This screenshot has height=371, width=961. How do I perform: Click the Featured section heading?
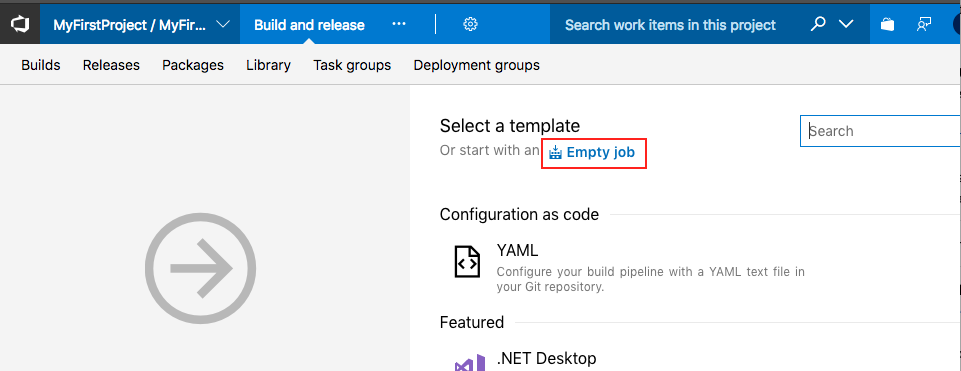(x=472, y=322)
